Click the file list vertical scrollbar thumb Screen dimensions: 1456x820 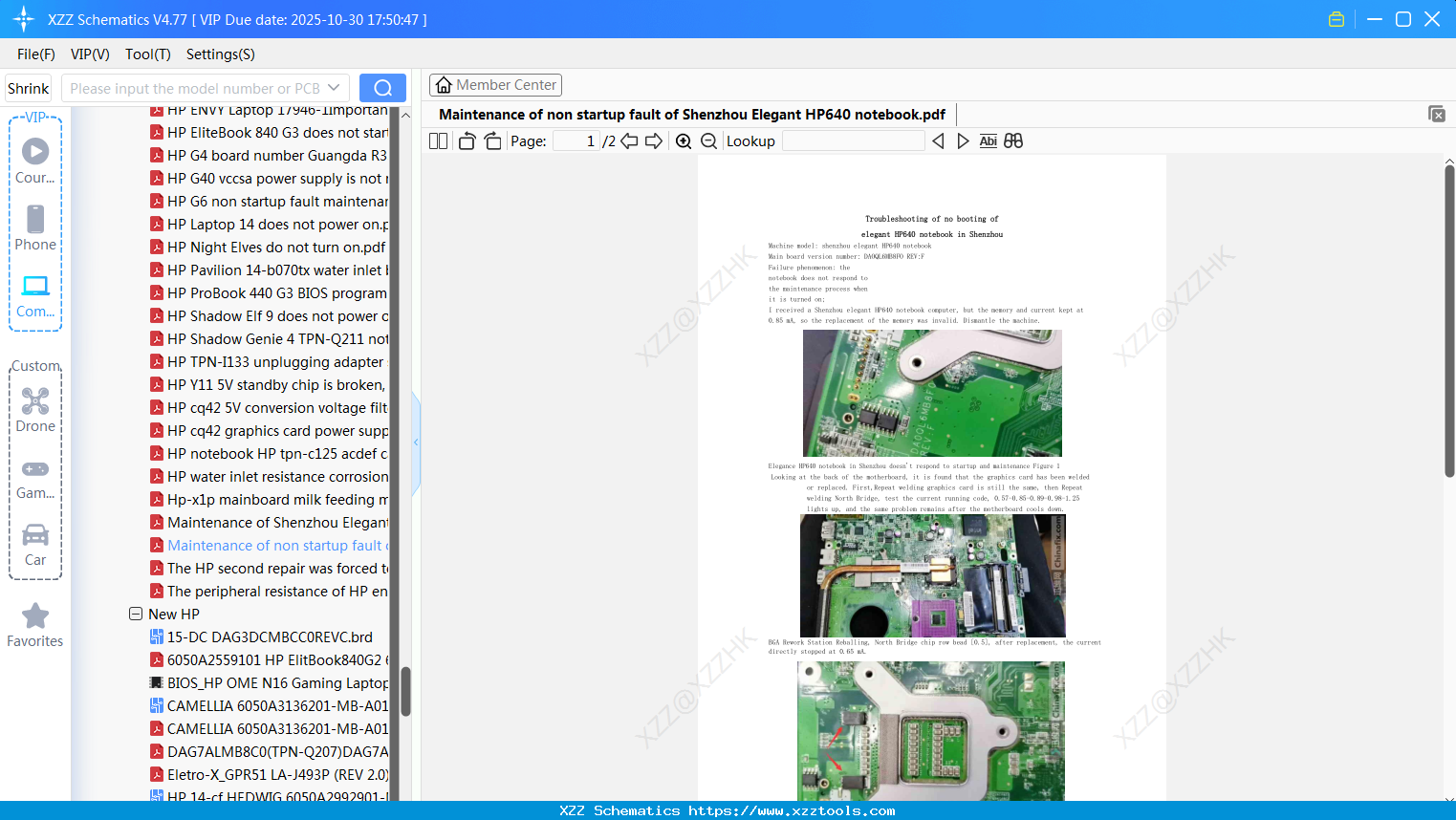[x=405, y=691]
